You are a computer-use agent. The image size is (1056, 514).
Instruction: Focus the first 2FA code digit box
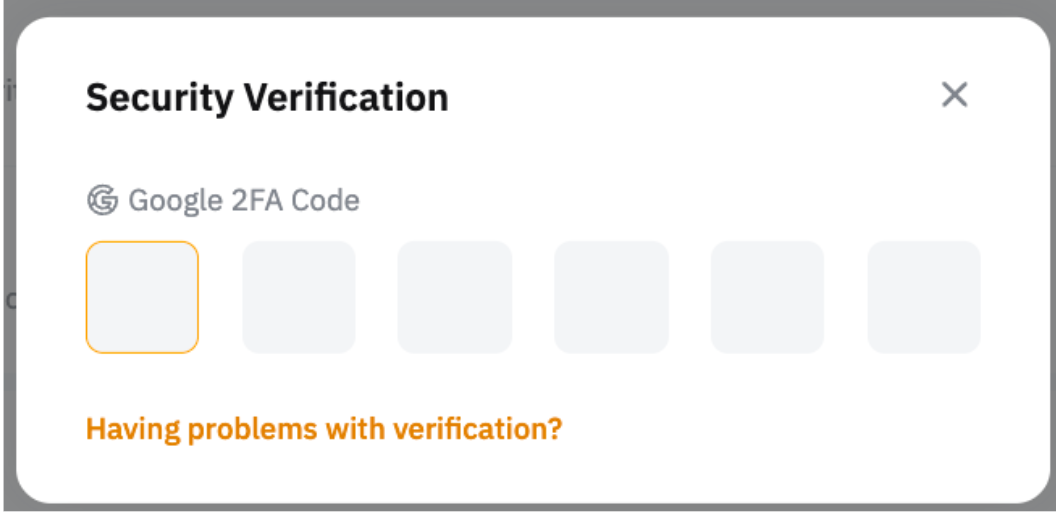[142, 297]
